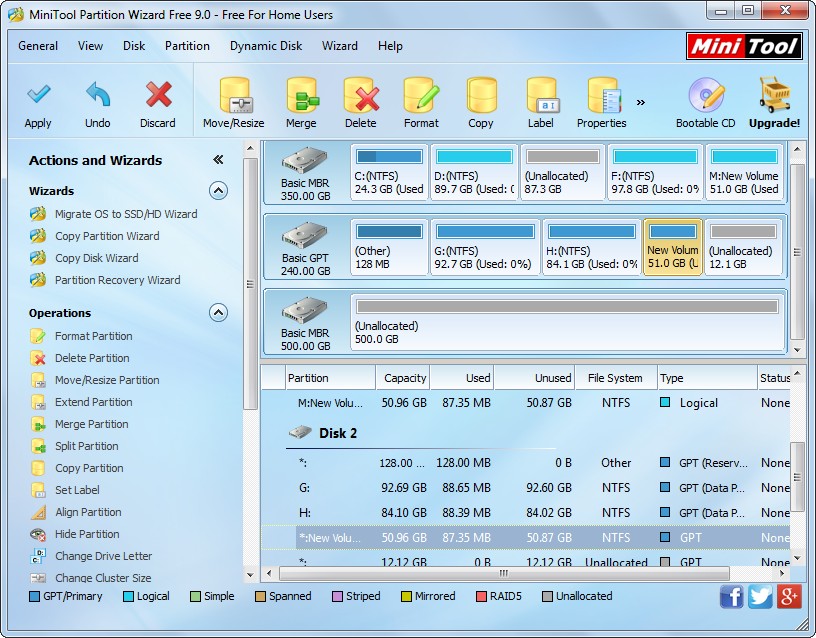
Task: Open the Merge partitions tool
Action: coord(301,100)
